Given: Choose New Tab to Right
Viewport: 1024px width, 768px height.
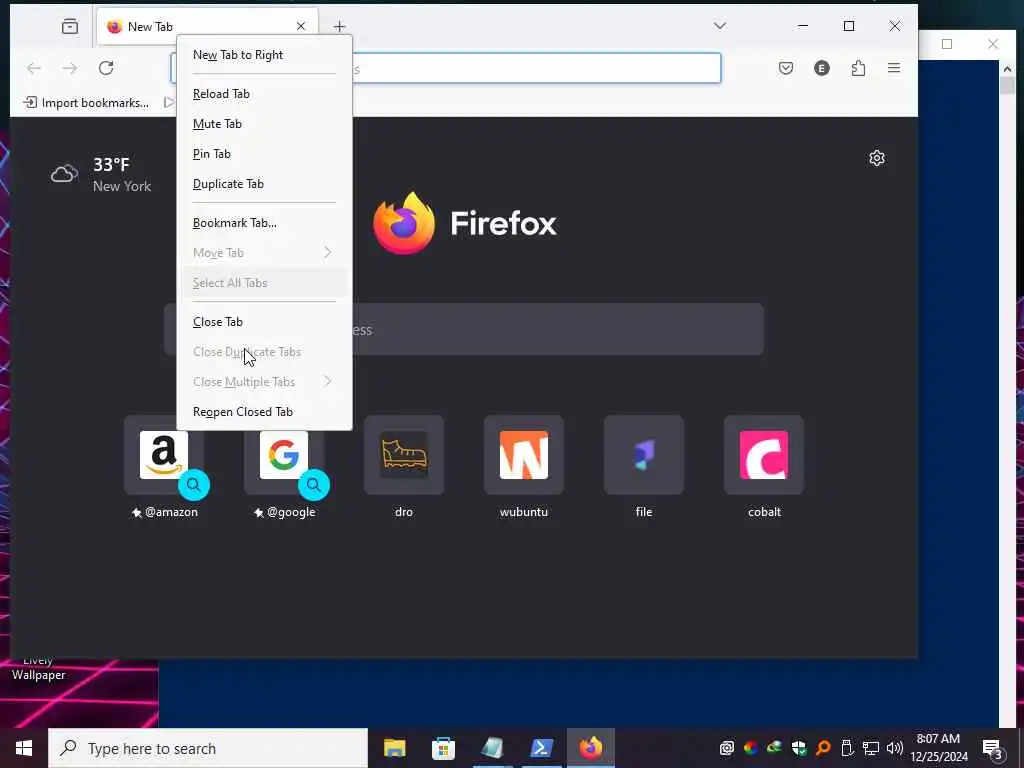Looking at the screenshot, I should pos(264,55).
